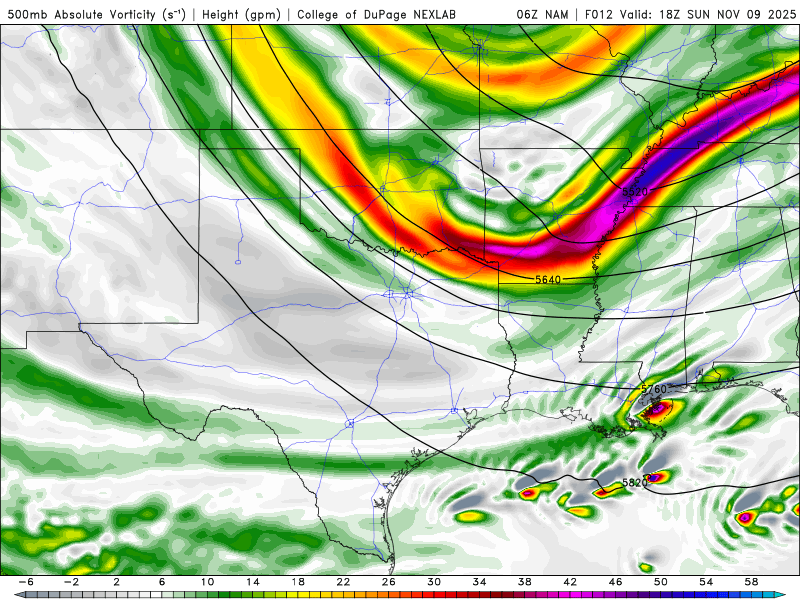Click the 50 value on the color scale
Screen dimensions: 800x600
pyautogui.click(x=661, y=582)
